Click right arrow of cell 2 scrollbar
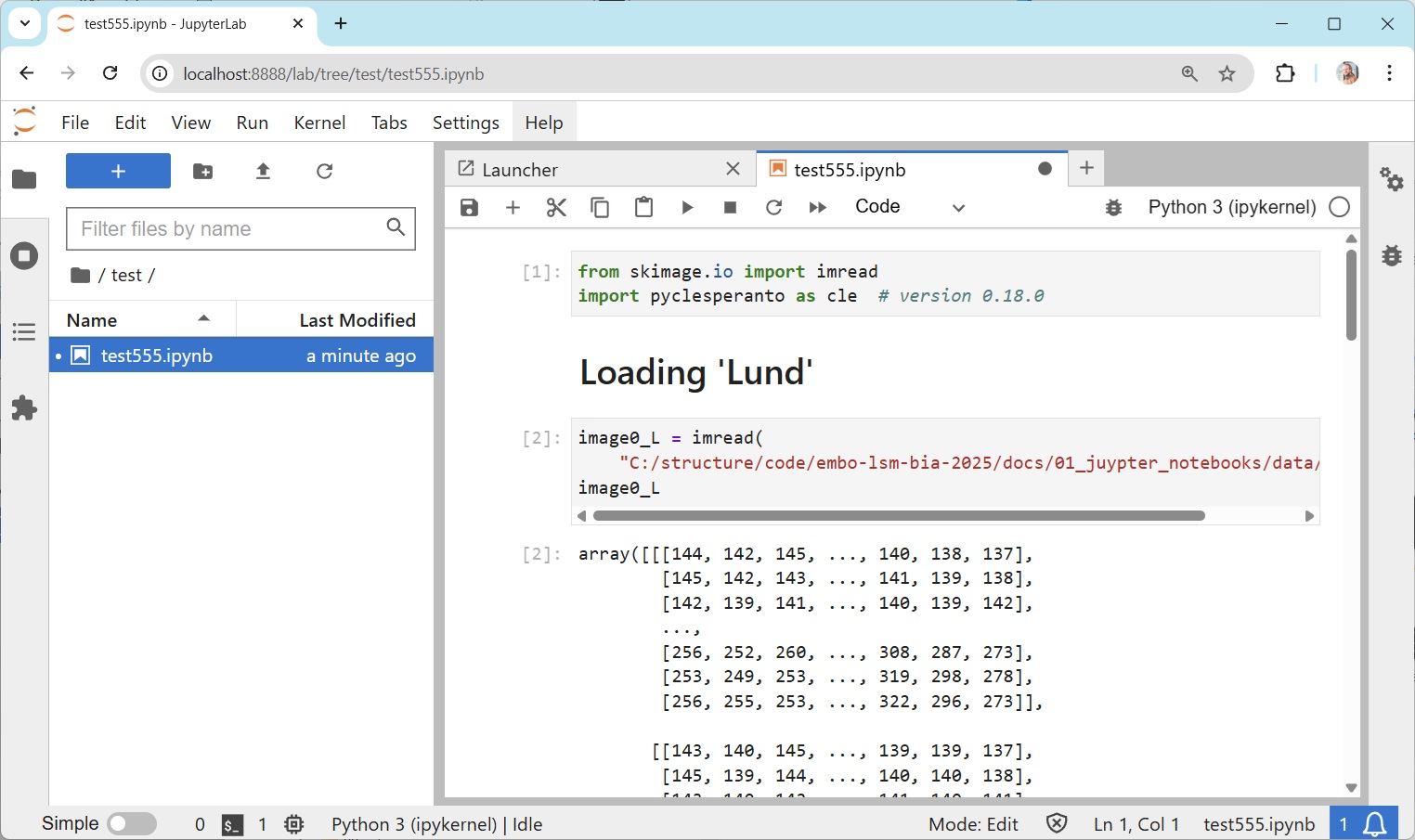Screen dimensions: 1415x840 coord(1309,516)
